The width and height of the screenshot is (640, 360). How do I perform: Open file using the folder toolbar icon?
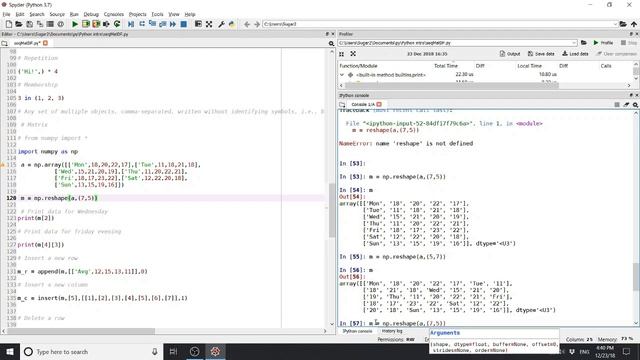point(19,24)
